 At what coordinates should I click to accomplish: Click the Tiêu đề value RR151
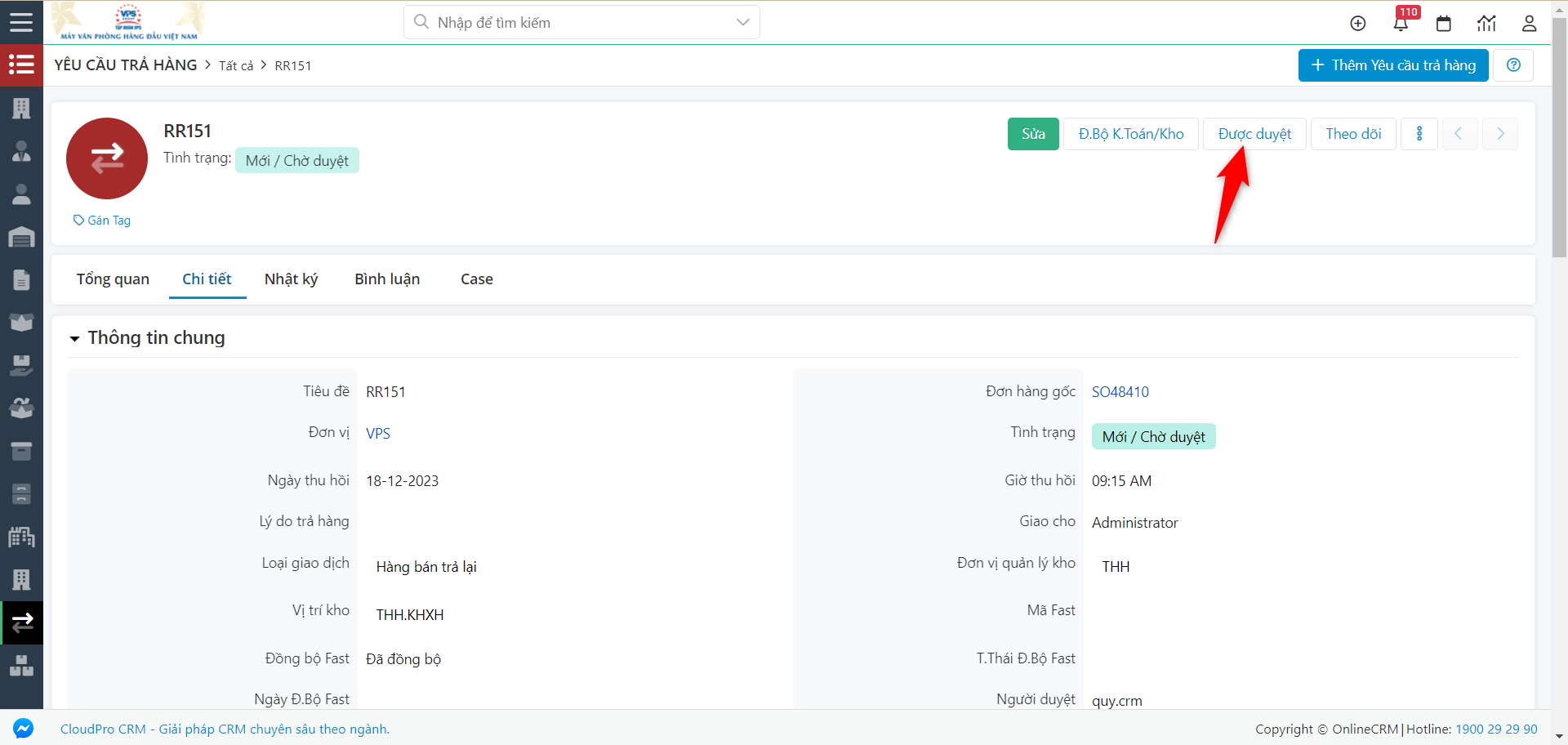(x=385, y=392)
